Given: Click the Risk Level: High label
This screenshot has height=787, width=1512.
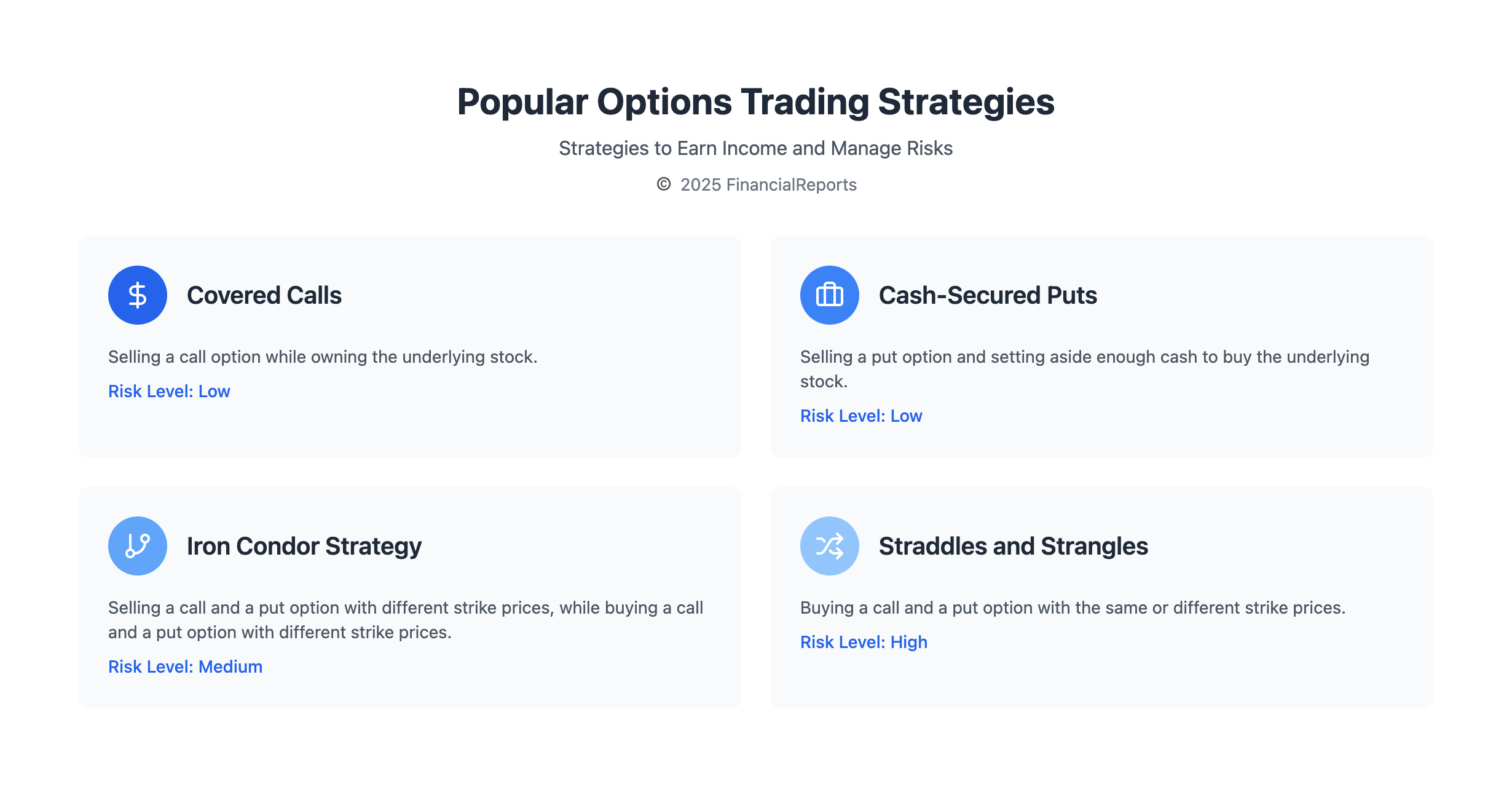Looking at the screenshot, I should pos(864,642).
